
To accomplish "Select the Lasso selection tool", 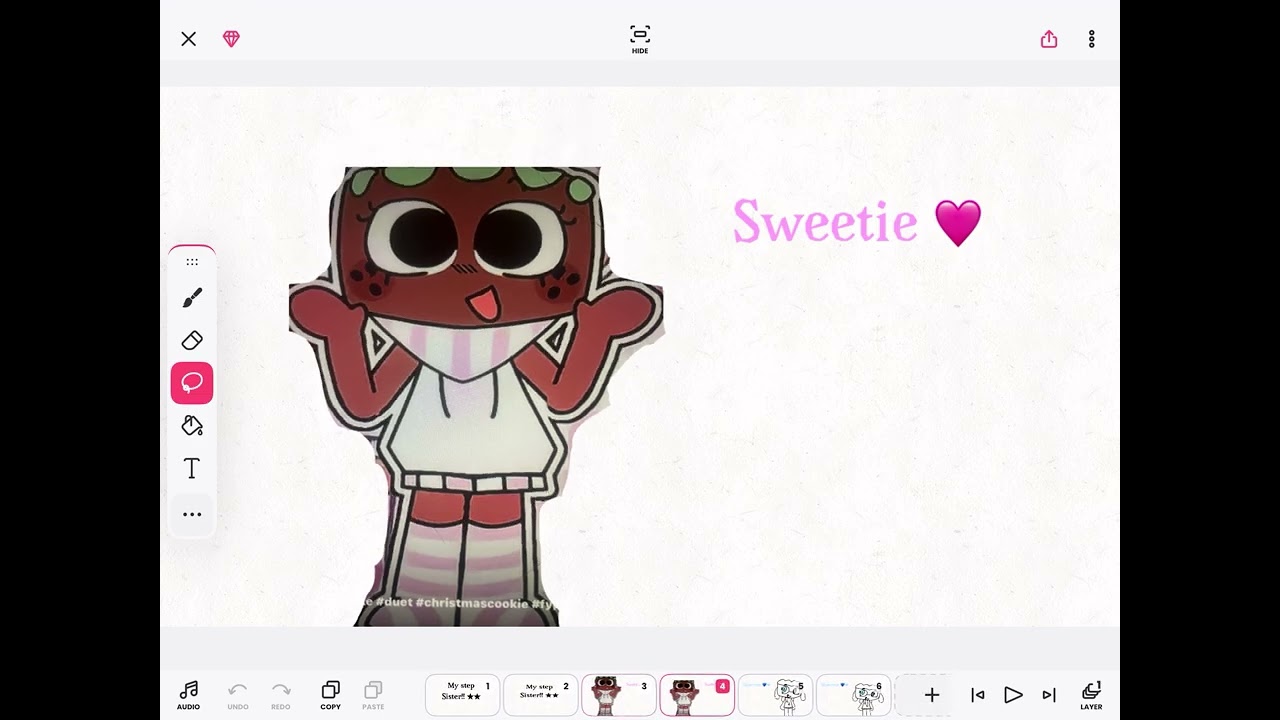I will click(192, 383).
